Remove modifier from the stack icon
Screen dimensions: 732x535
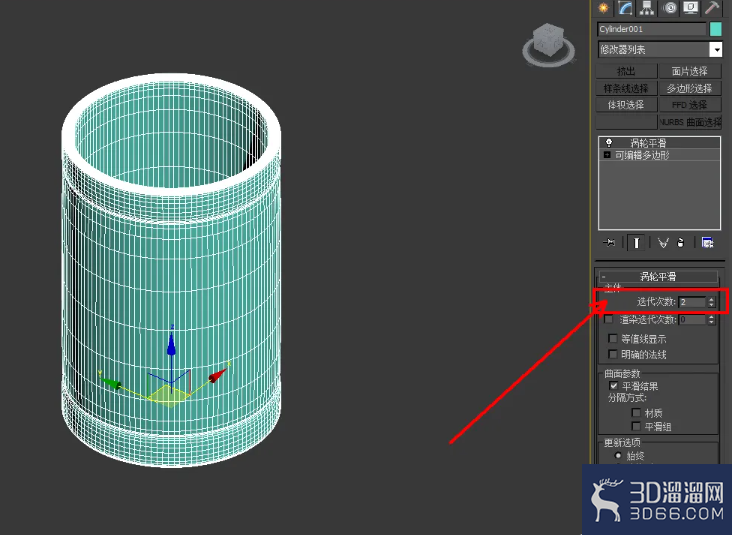(681, 243)
